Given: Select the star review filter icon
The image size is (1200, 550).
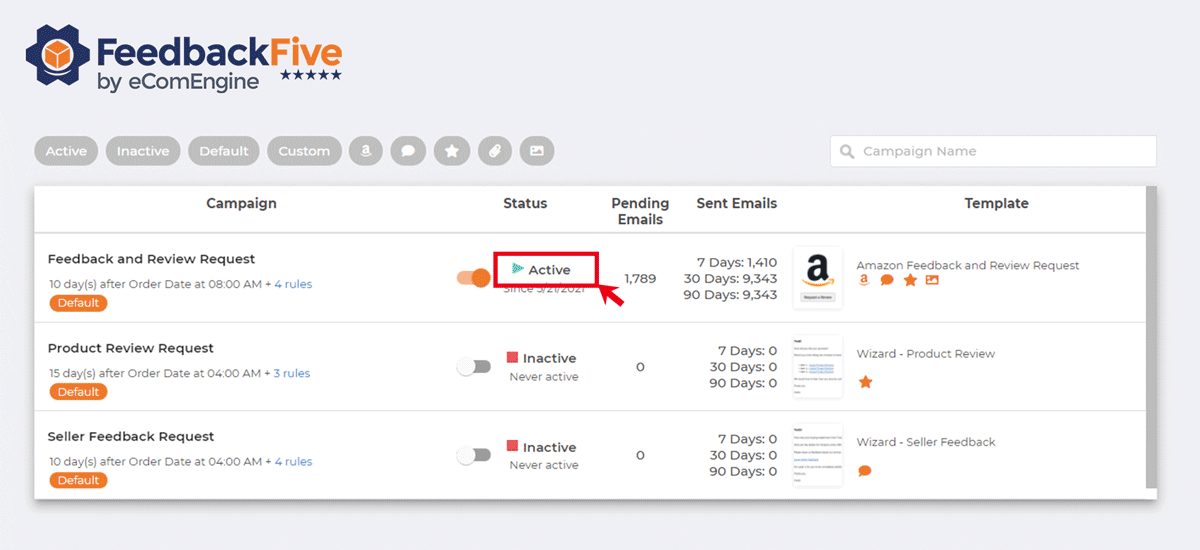Looking at the screenshot, I should 452,151.
